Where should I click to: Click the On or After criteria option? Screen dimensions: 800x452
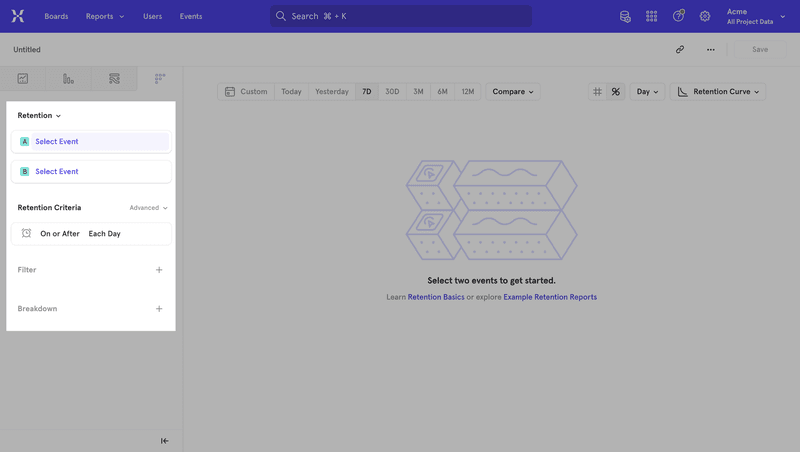60,234
